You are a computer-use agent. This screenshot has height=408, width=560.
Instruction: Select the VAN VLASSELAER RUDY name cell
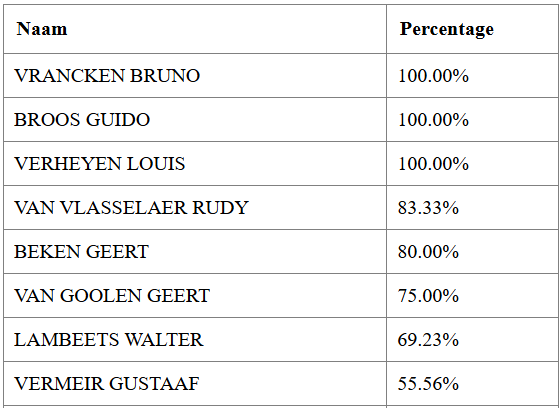tap(195, 208)
